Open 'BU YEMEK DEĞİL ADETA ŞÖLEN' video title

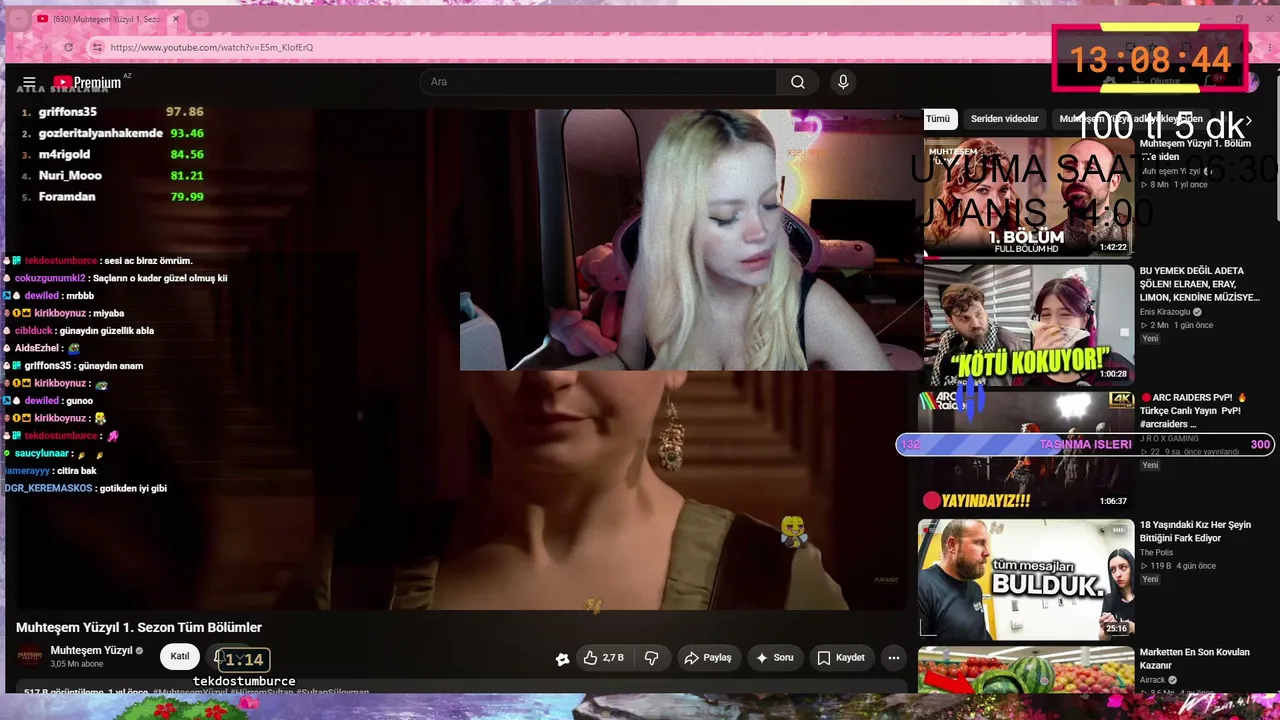(x=1199, y=284)
